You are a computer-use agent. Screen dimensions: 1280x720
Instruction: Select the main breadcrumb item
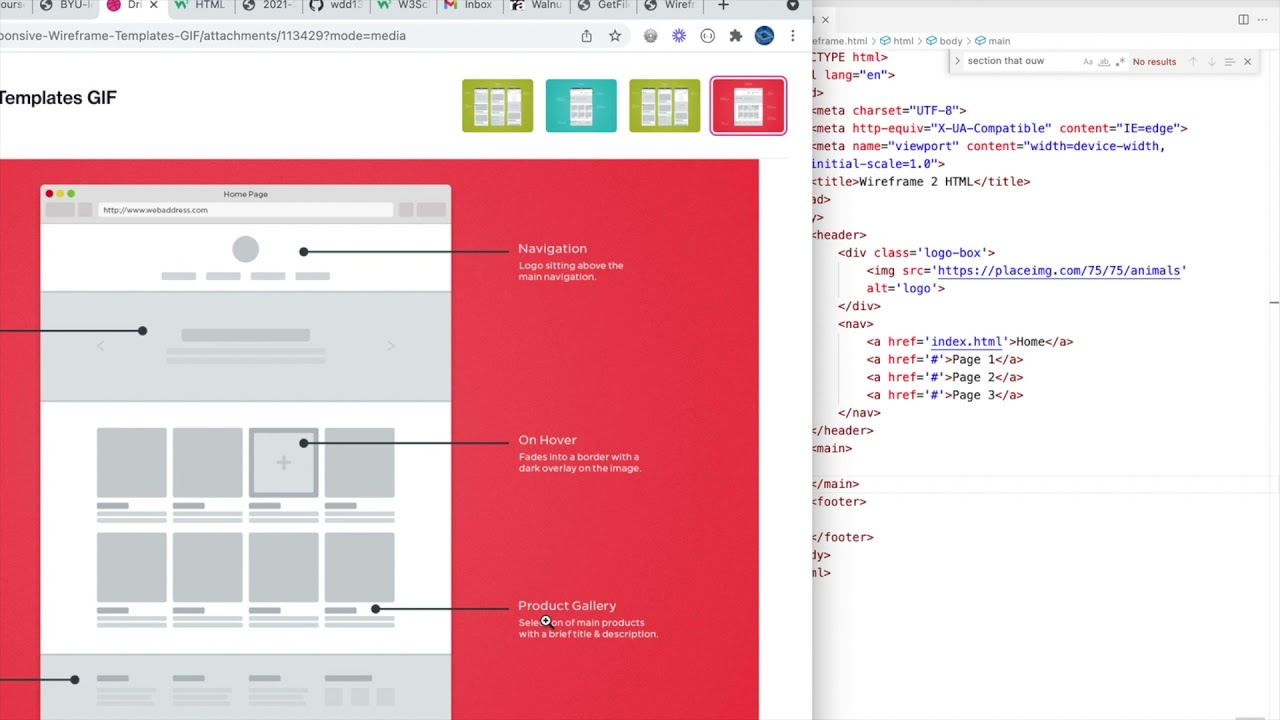click(993, 41)
